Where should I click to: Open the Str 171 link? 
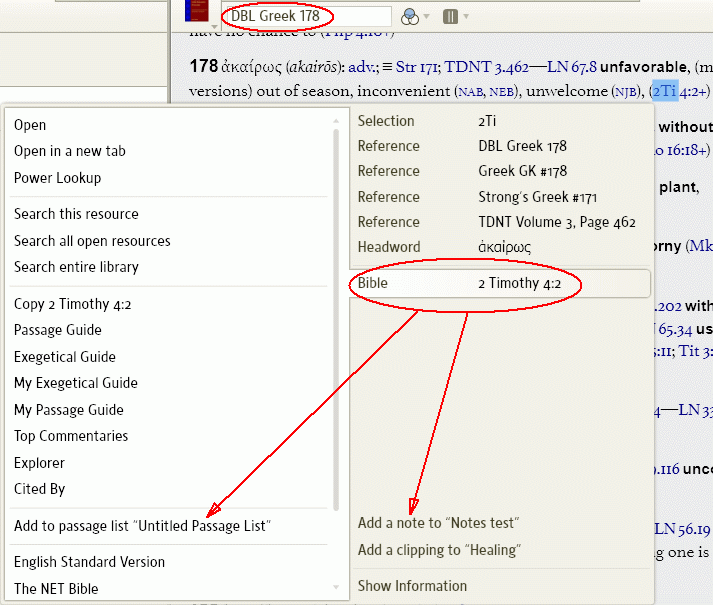417,67
